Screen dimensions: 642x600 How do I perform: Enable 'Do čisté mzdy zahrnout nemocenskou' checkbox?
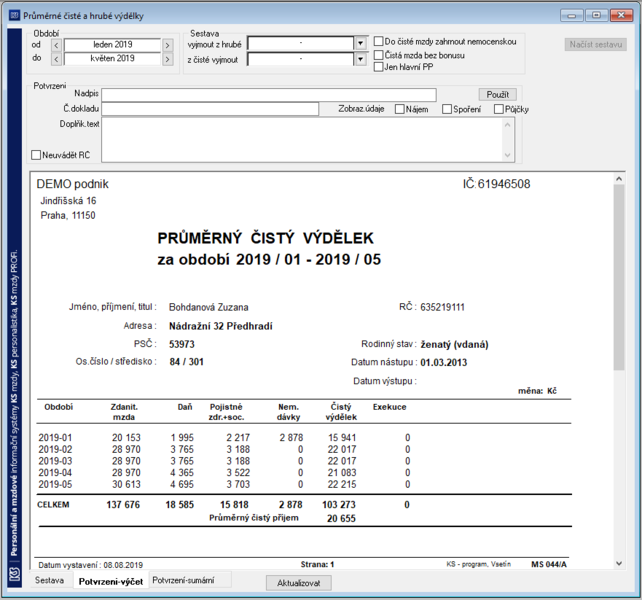[379, 41]
